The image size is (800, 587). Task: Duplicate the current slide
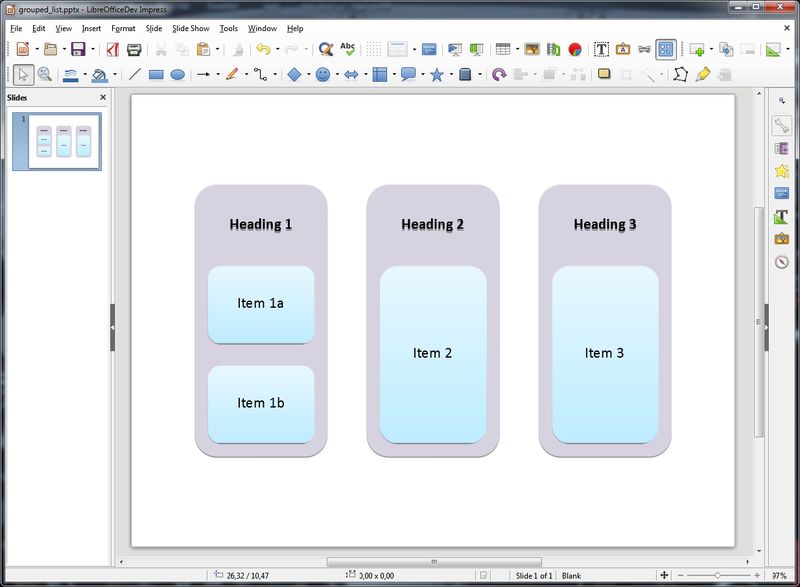click(726, 49)
